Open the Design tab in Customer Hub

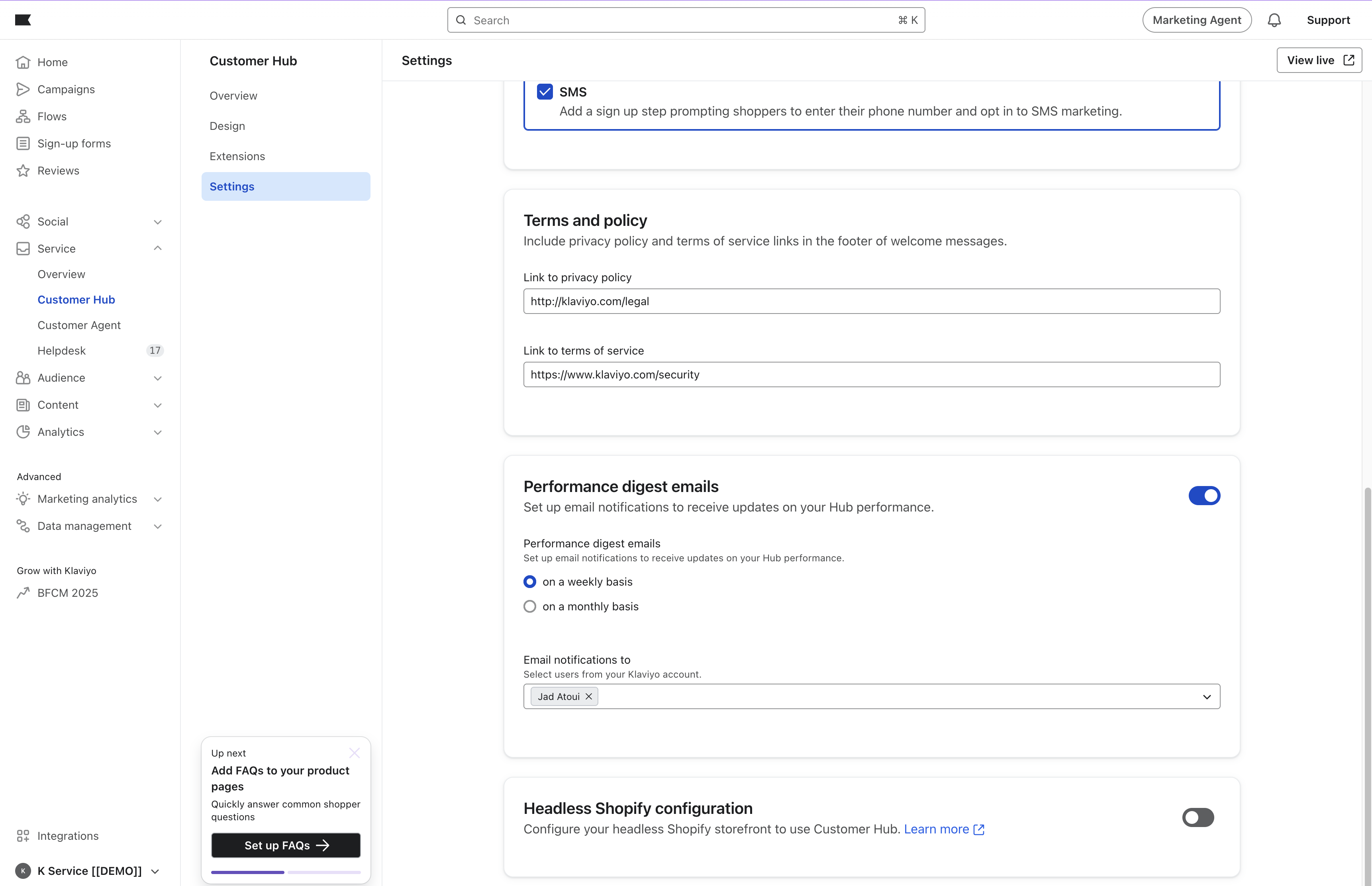pyautogui.click(x=227, y=126)
